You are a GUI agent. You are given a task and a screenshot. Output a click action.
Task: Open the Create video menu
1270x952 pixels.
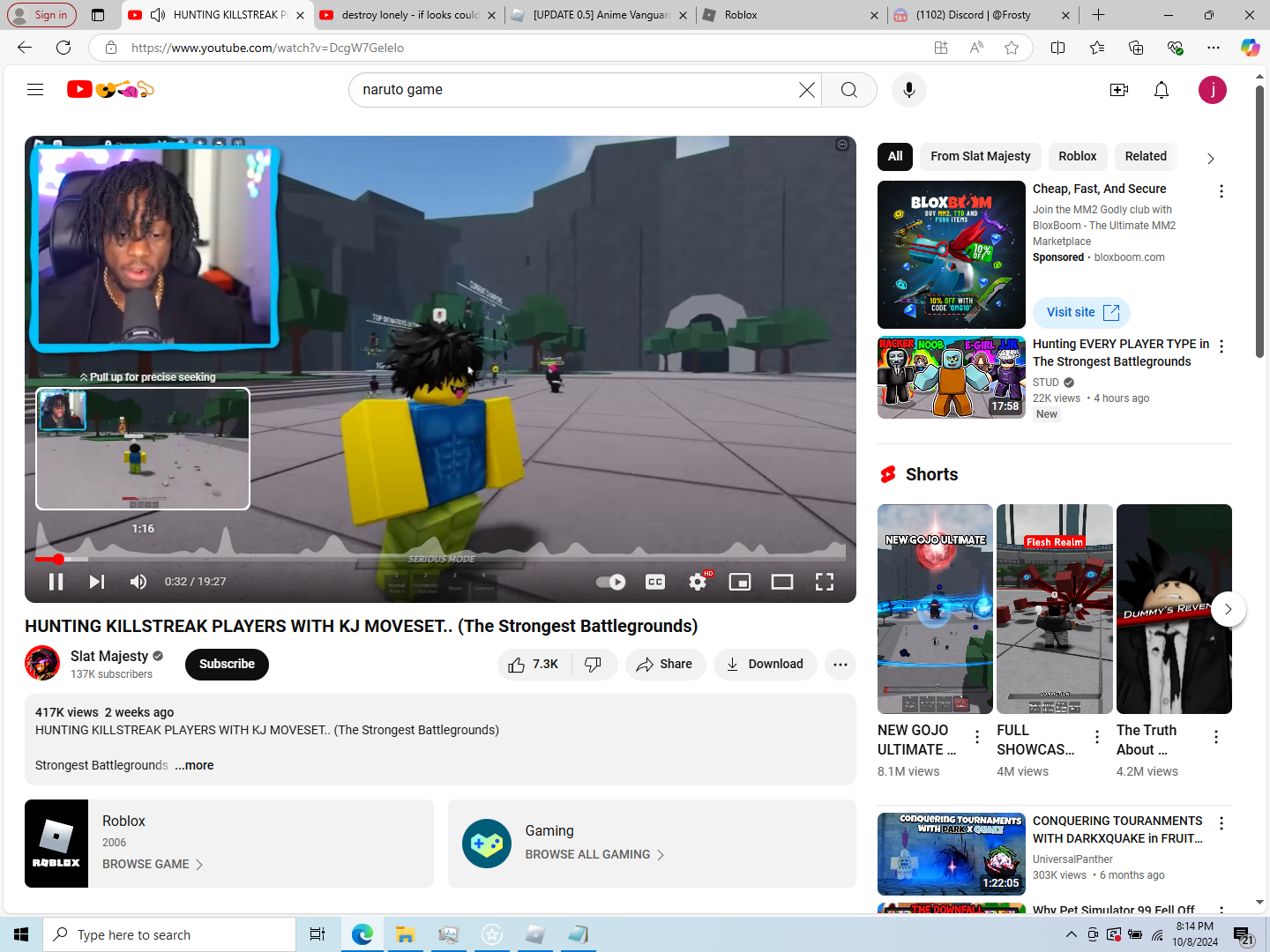pos(1119,90)
